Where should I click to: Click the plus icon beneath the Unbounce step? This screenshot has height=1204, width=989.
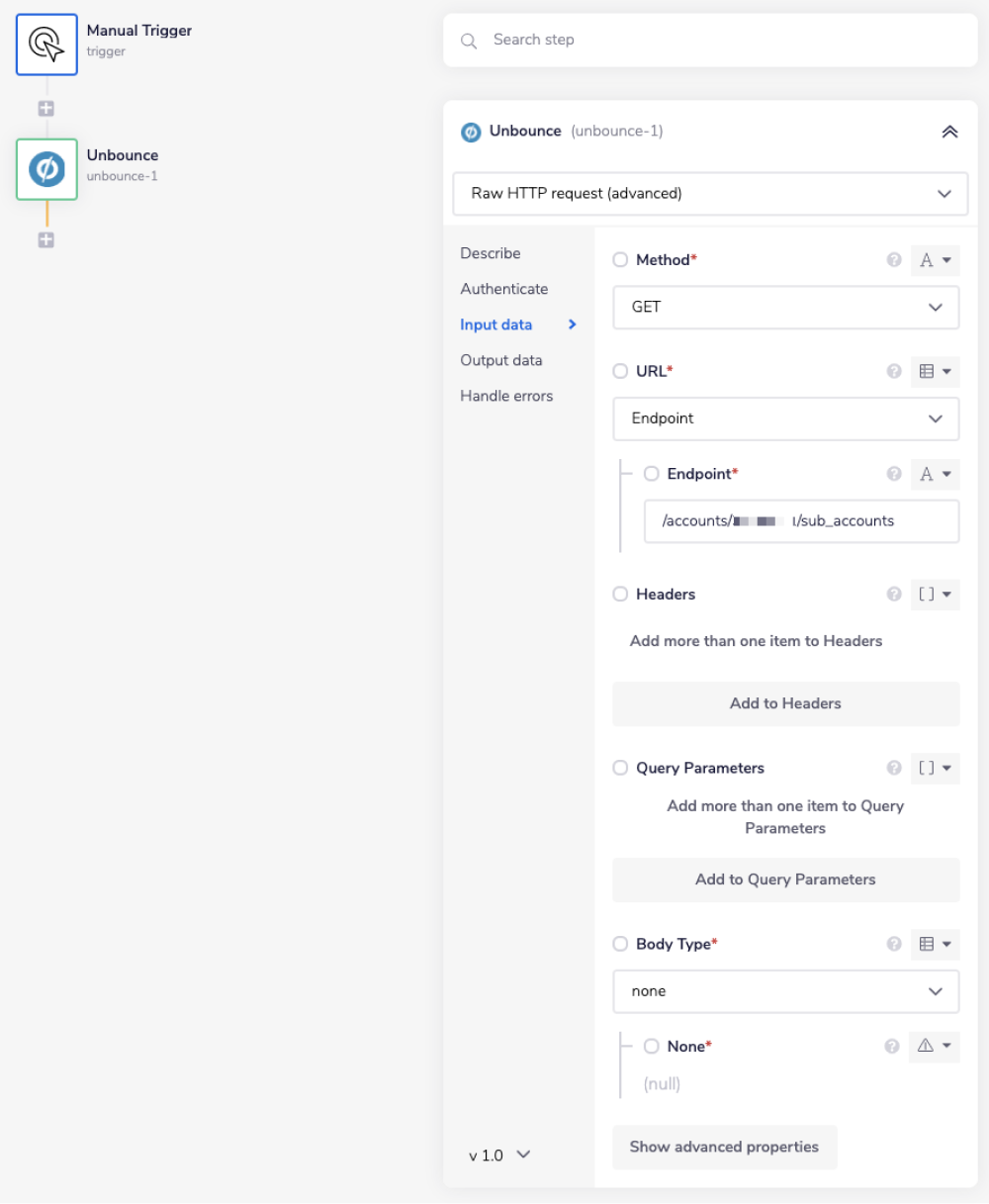pyautogui.click(x=45, y=239)
